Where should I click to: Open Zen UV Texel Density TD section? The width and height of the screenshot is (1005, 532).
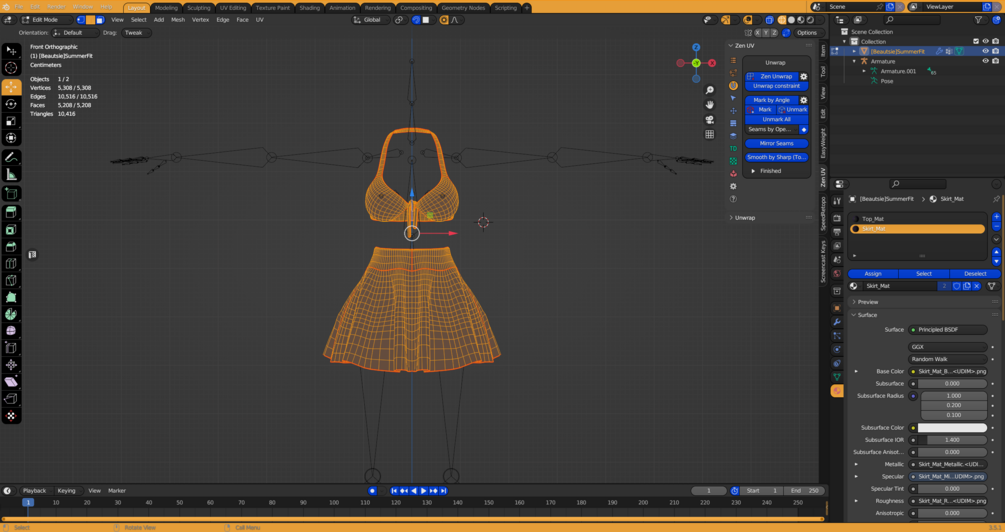pos(733,149)
